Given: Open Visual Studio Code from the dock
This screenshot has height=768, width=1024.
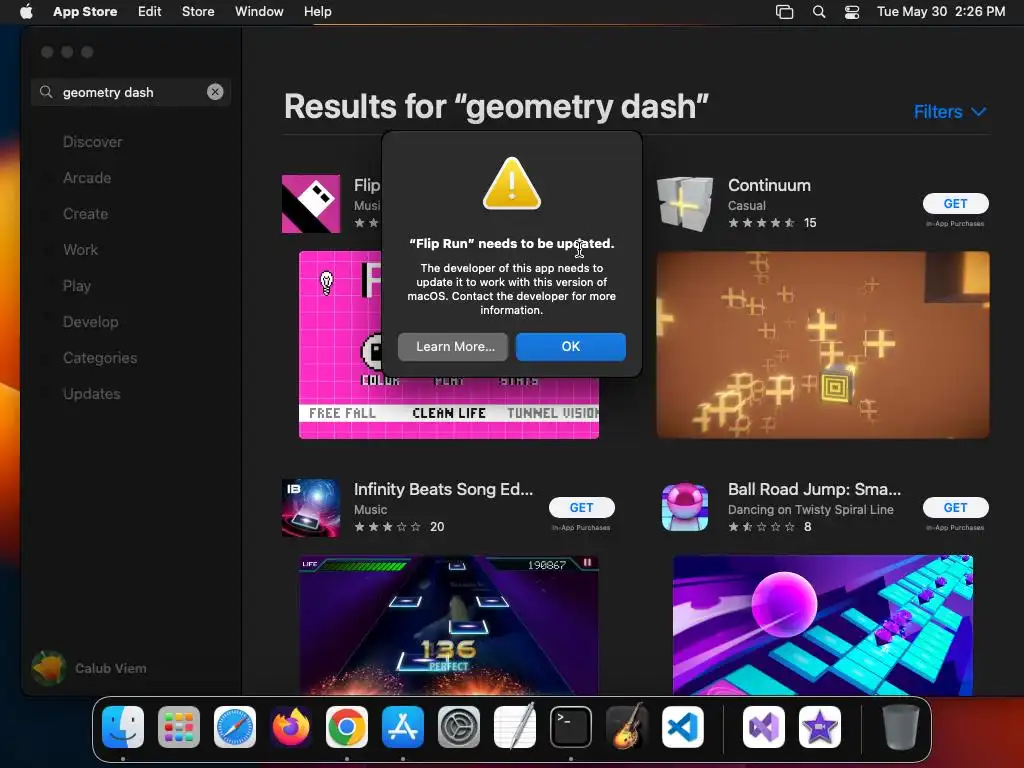Looking at the screenshot, I should coord(683,727).
